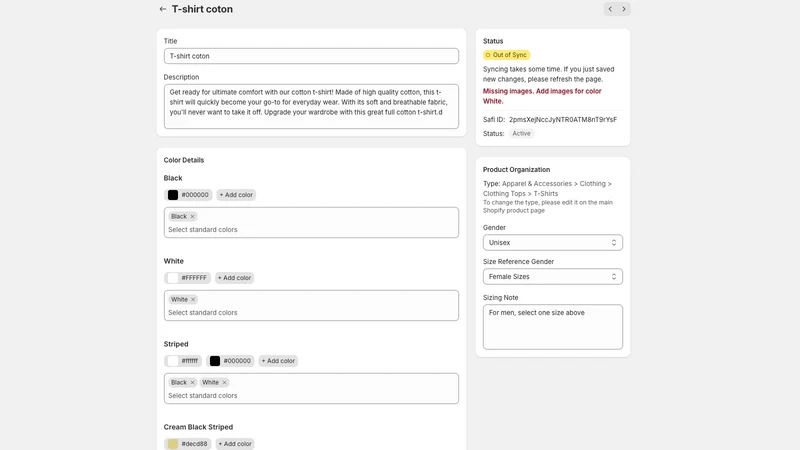Viewport: 800px width, 450px height.
Task: Open the #000000 swatch under Striped
Action: [x=230, y=361]
